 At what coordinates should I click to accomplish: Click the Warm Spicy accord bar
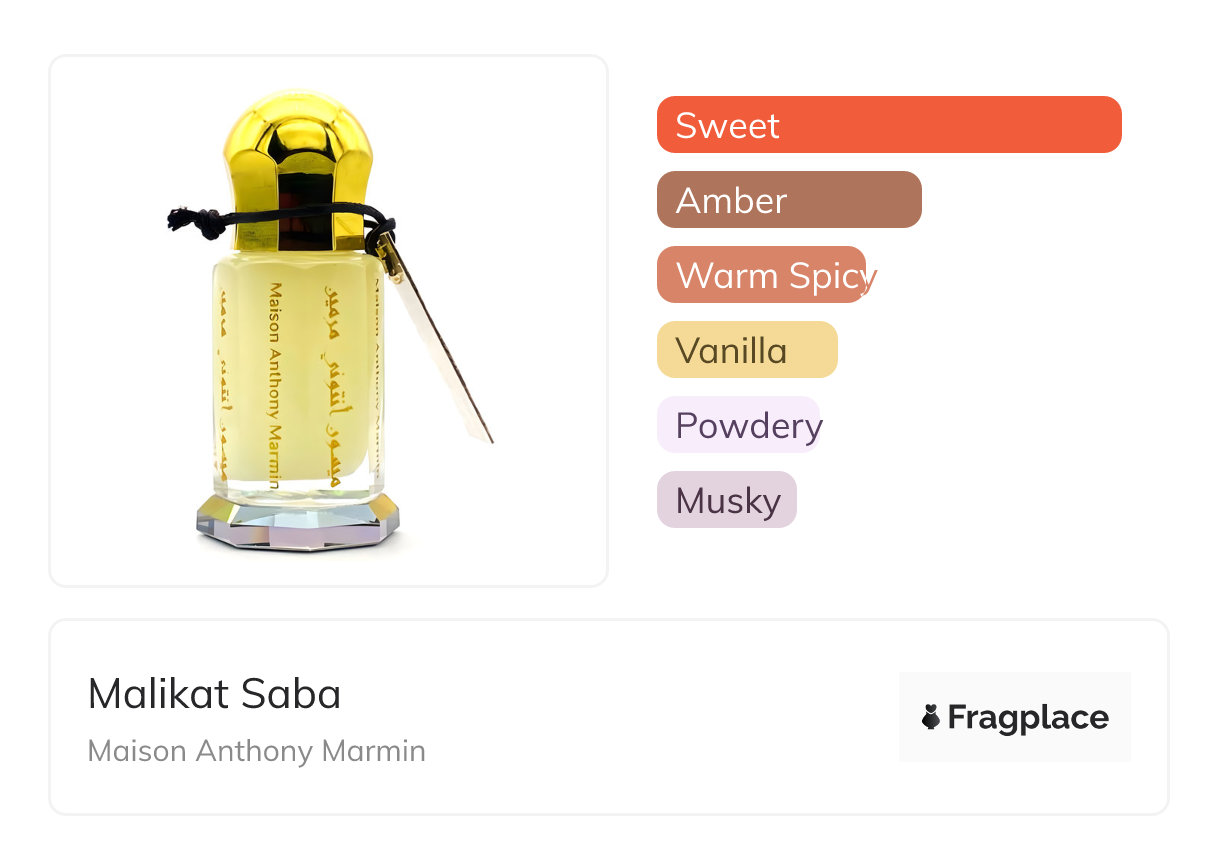(x=761, y=275)
